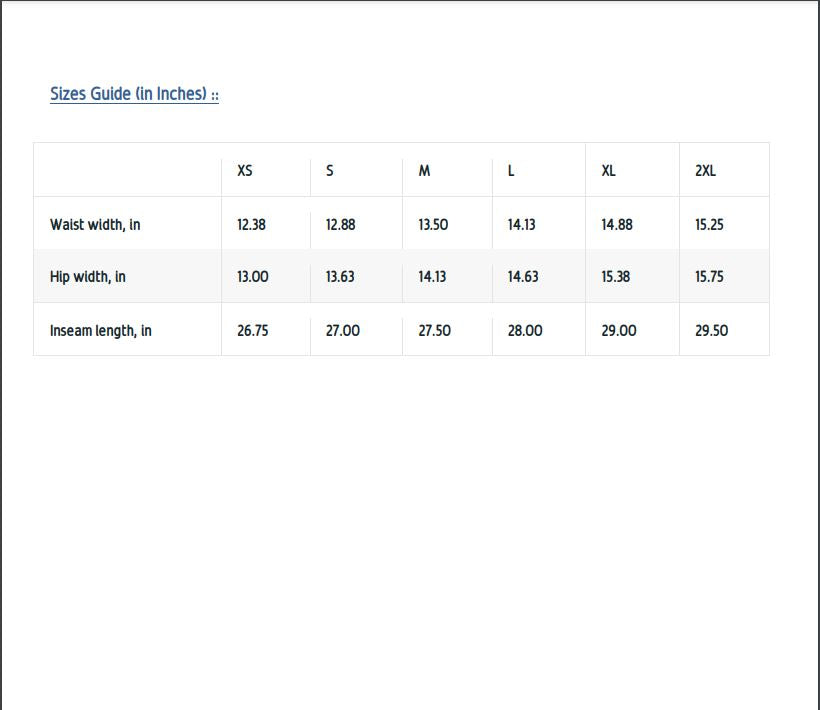Select the 13.50 waist width cell

[433, 225]
